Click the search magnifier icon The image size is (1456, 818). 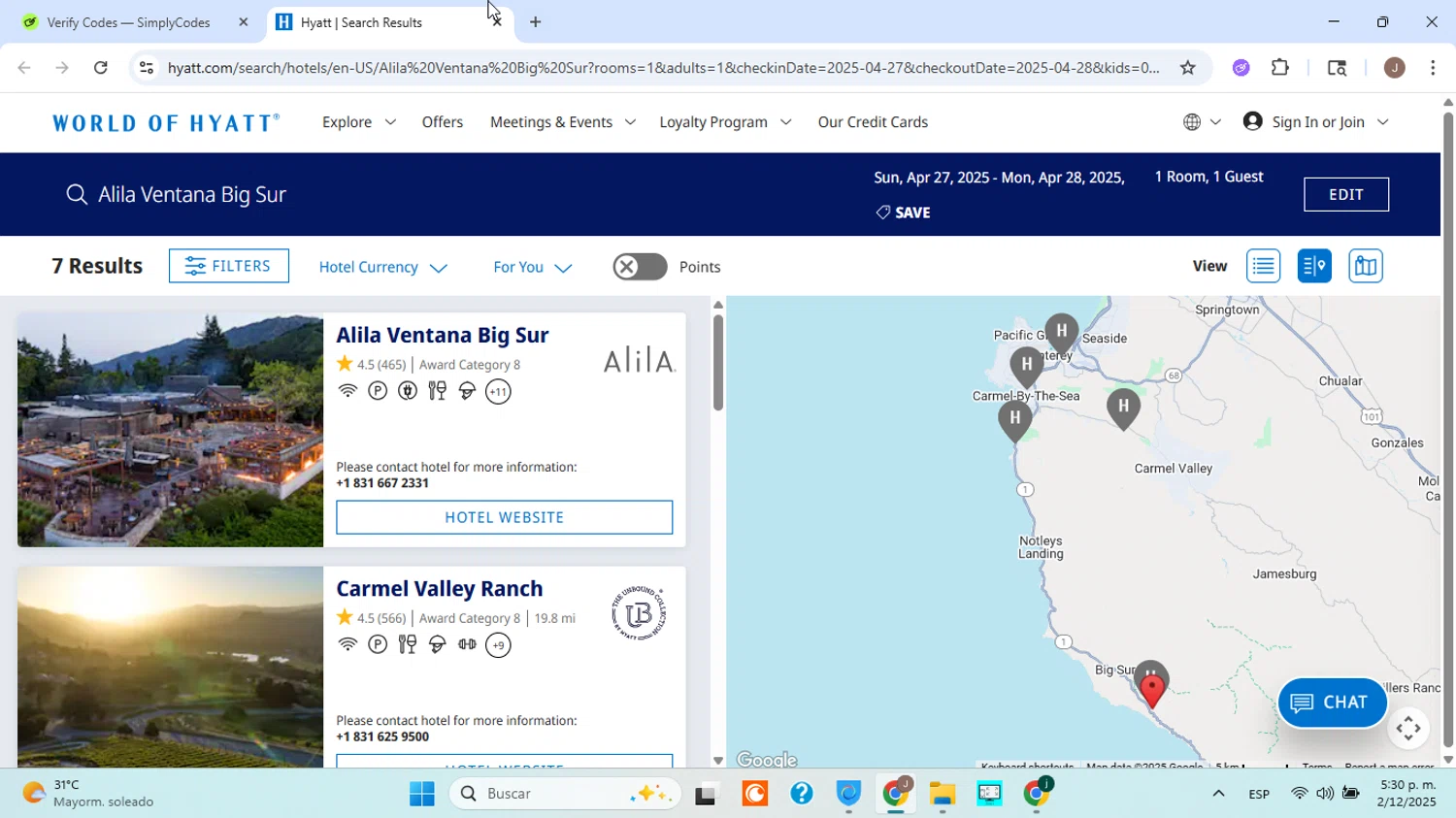point(77,194)
